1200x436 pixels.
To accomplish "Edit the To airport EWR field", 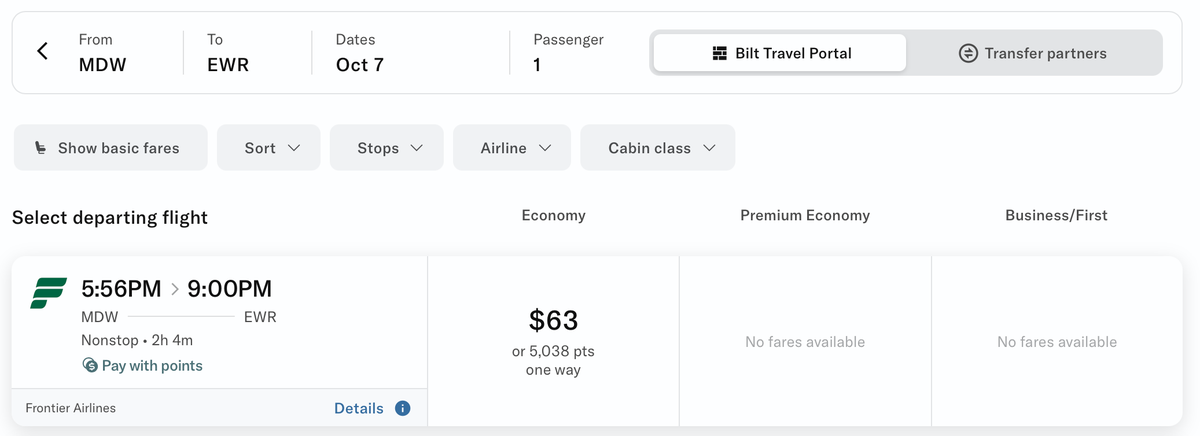I will click(x=228, y=53).
